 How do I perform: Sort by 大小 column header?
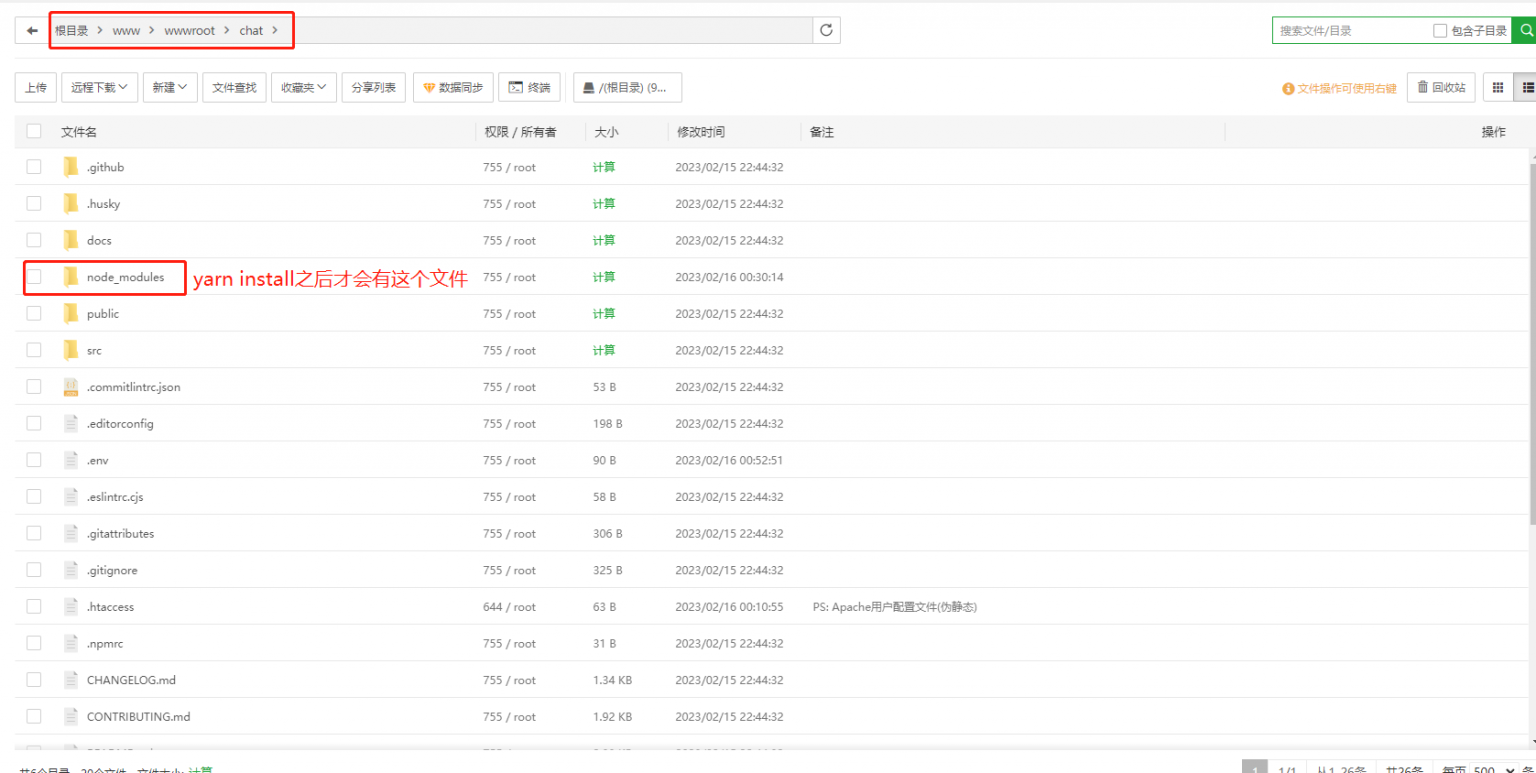(x=606, y=132)
